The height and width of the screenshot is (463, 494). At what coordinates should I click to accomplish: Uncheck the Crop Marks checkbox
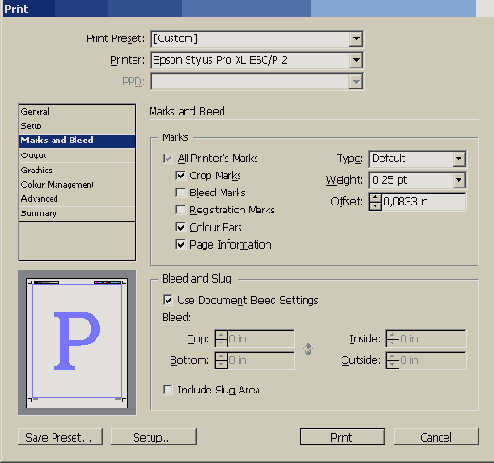(180, 175)
